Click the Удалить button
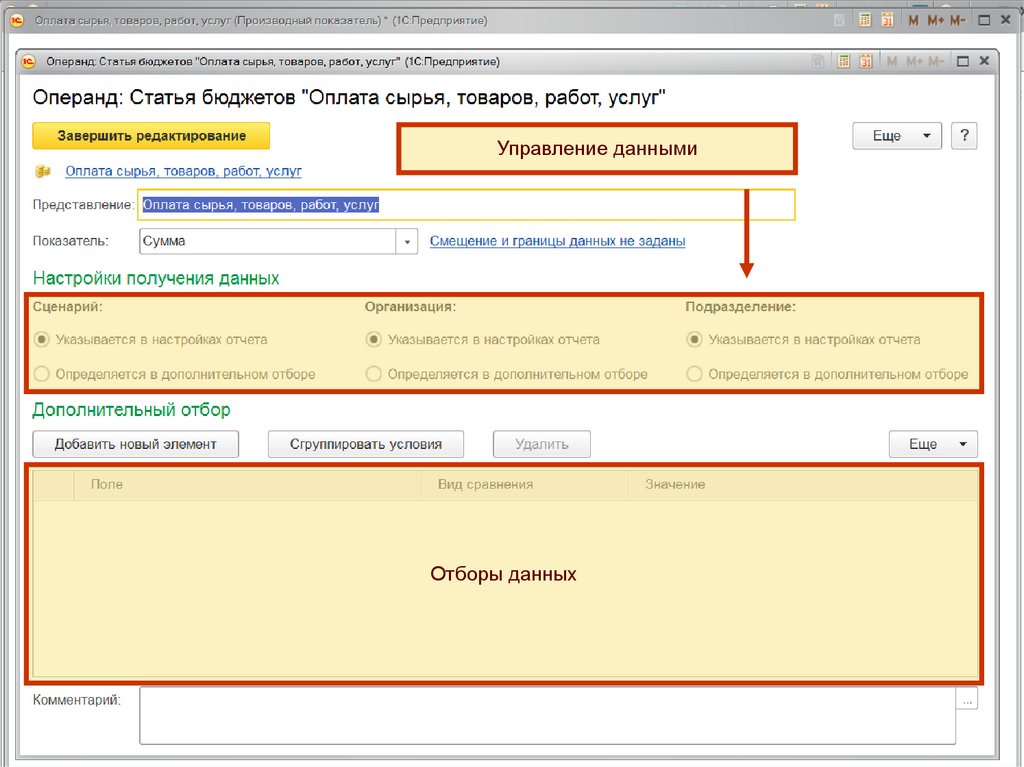 click(542, 444)
